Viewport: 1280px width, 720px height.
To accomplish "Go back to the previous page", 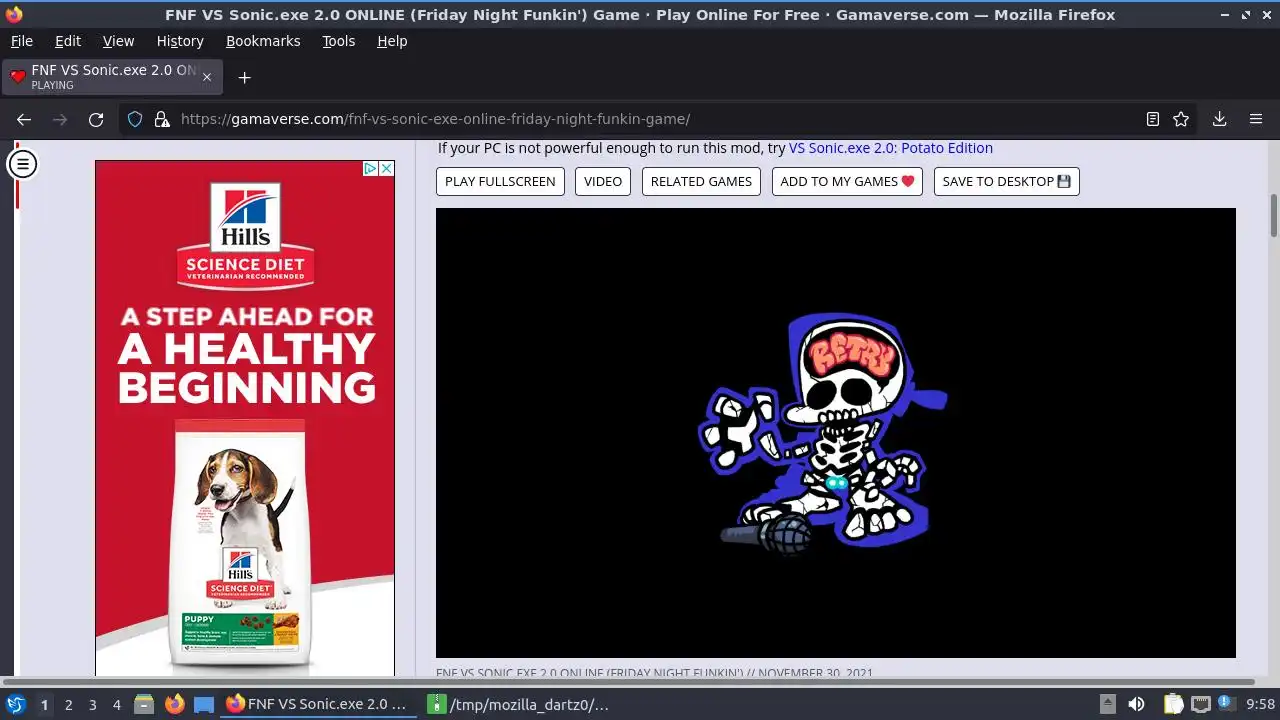I will point(24,119).
